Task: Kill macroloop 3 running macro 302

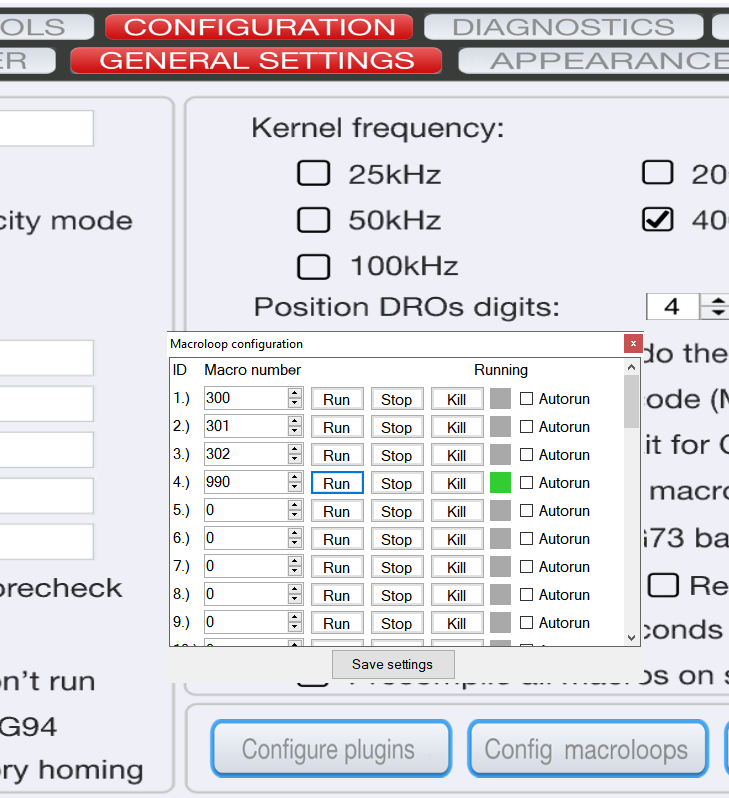Action: 456,455
